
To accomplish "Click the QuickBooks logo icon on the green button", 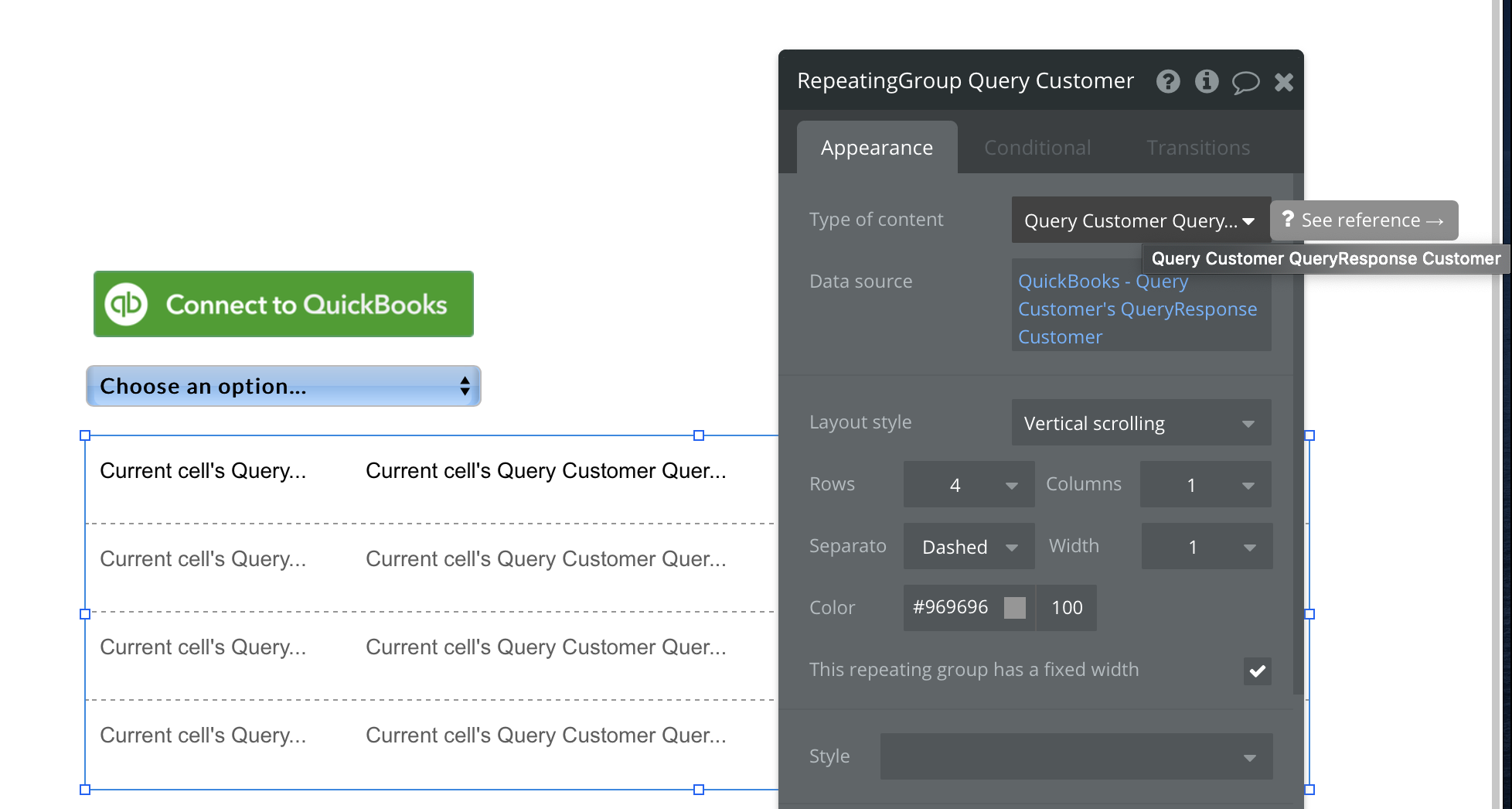I will [x=126, y=304].
